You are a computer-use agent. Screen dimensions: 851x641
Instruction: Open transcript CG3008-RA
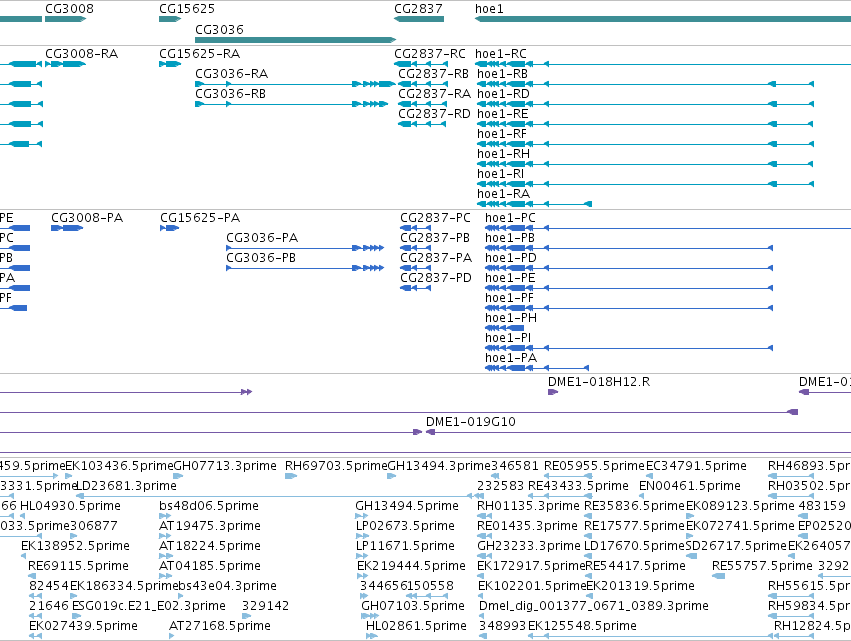65,64
